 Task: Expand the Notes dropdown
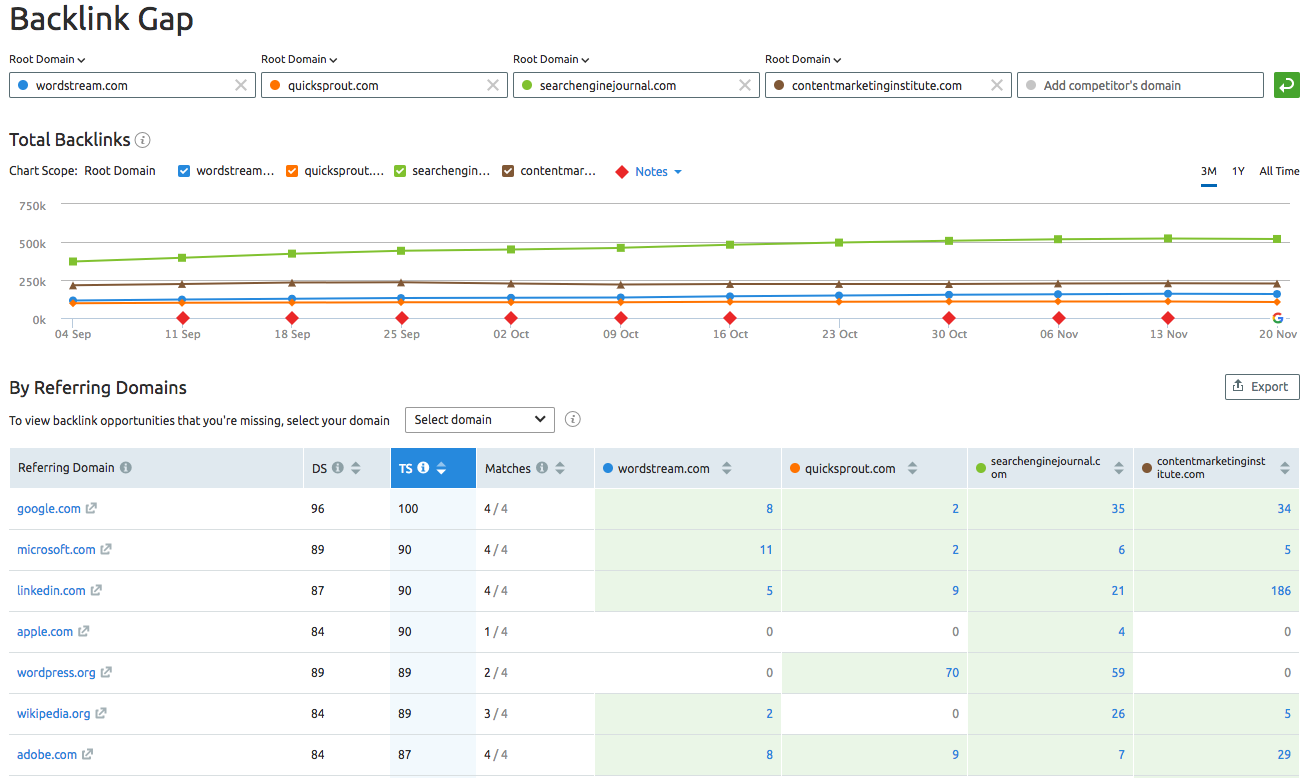click(x=659, y=171)
